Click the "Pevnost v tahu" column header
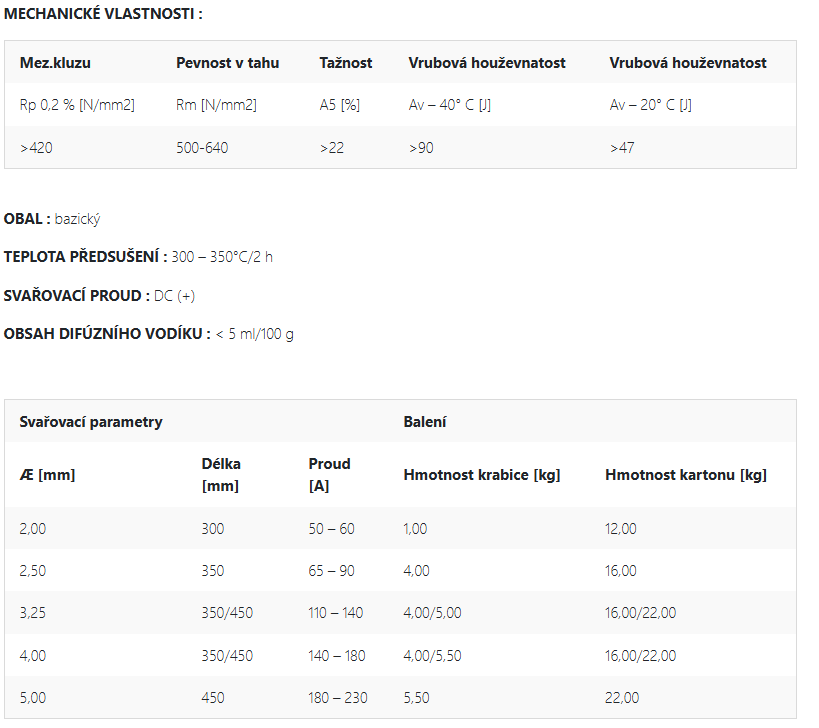Screen dimensions: 819x728 point(227,63)
